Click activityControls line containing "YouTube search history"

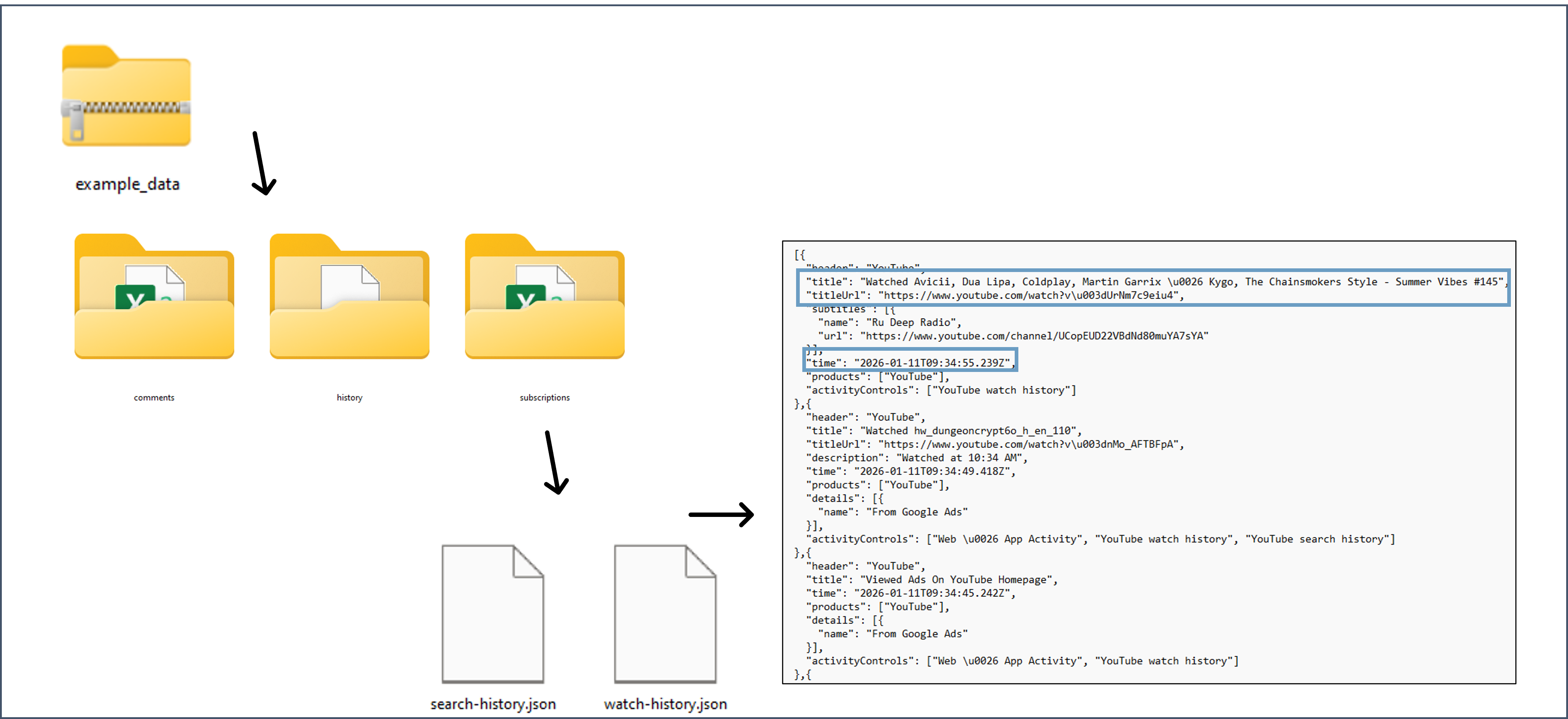click(x=1100, y=539)
